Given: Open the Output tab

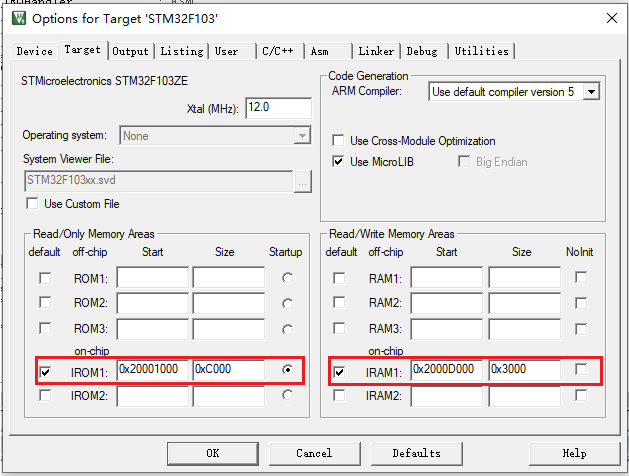Looking at the screenshot, I should pyautogui.click(x=130, y=51).
